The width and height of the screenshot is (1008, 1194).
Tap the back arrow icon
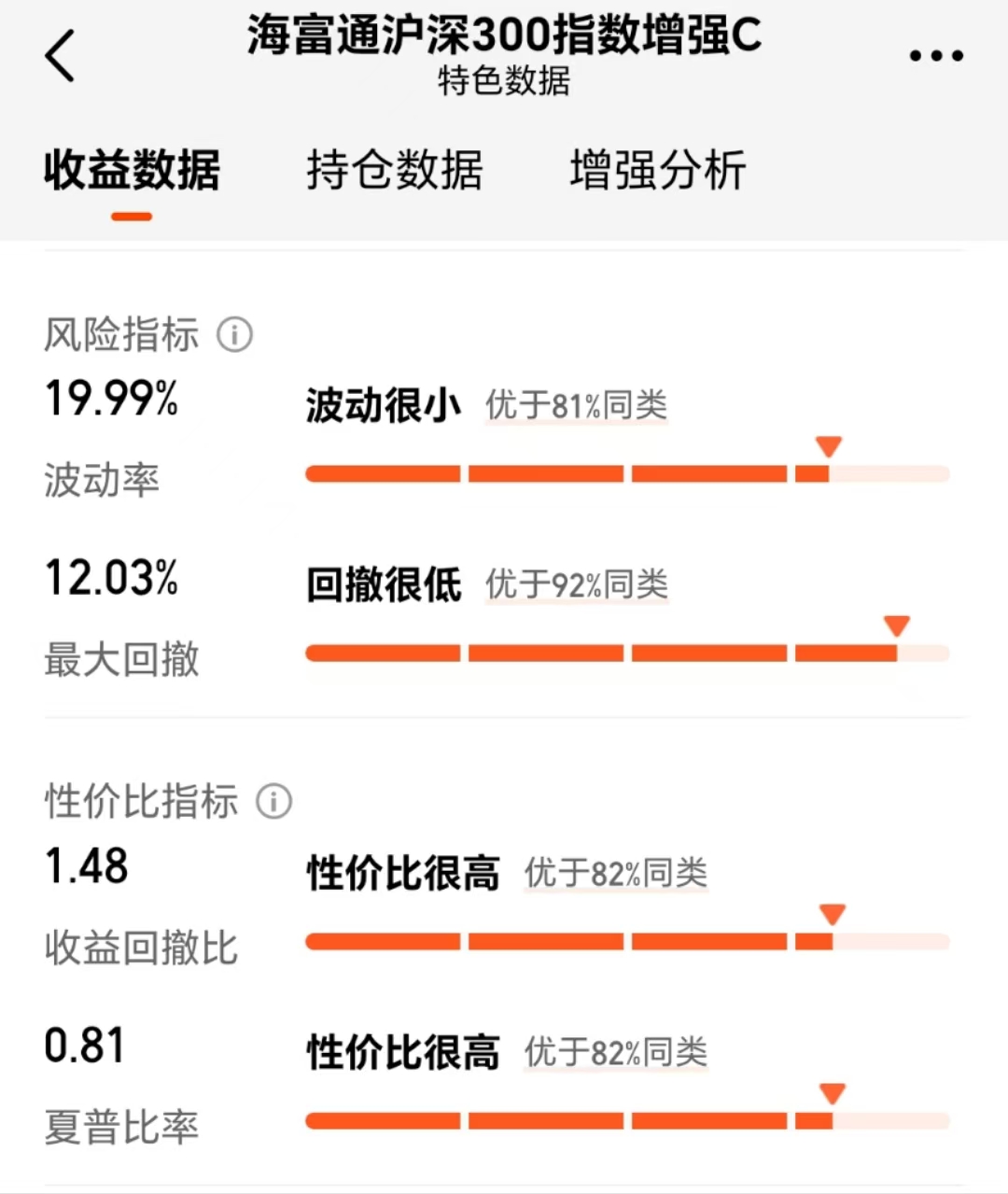[x=60, y=55]
